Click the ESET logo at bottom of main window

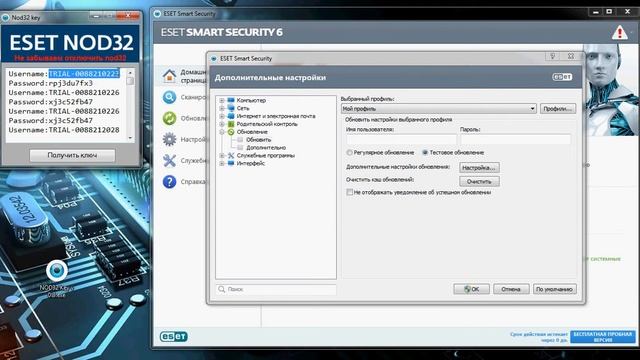[173, 336]
